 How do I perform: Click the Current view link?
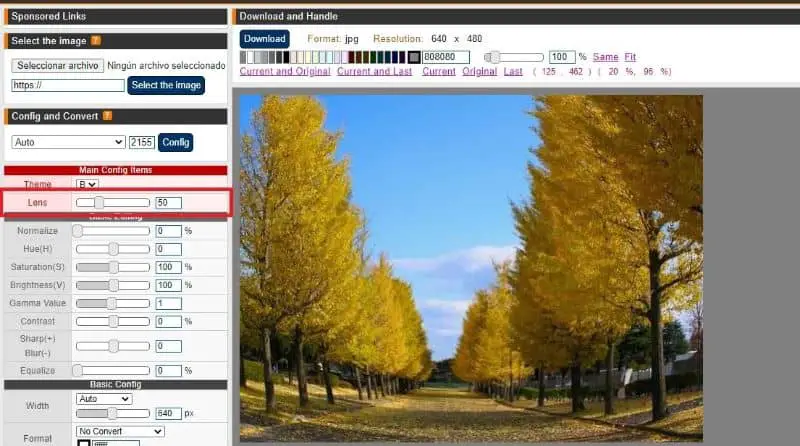[439, 71]
